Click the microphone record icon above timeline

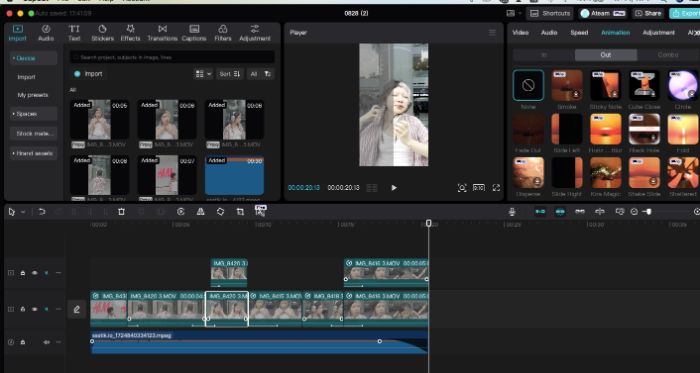click(512, 212)
